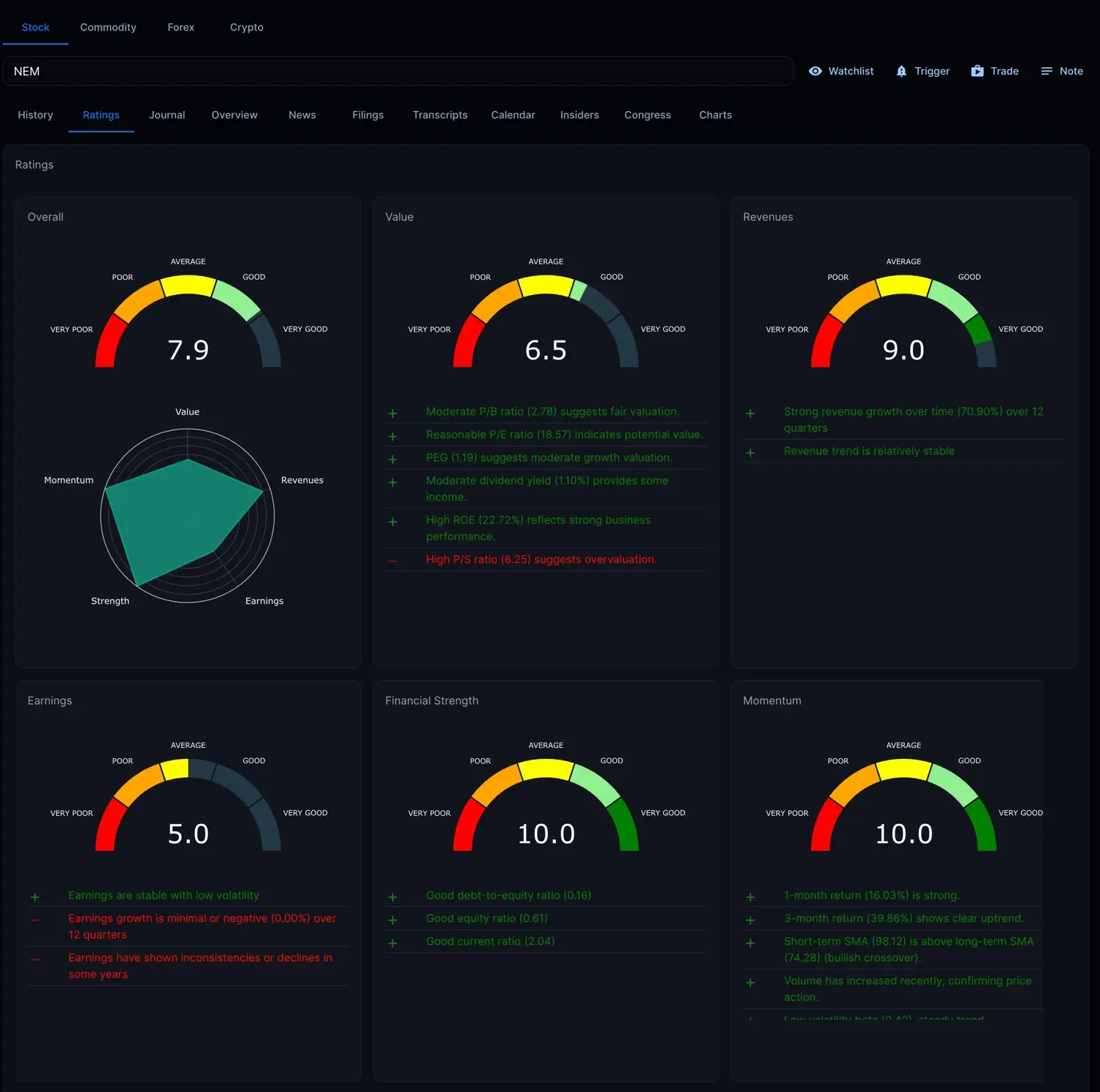Screen dimensions: 1100x1092
Task: Switch to the Commodity tab
Action: coord(108,27)
